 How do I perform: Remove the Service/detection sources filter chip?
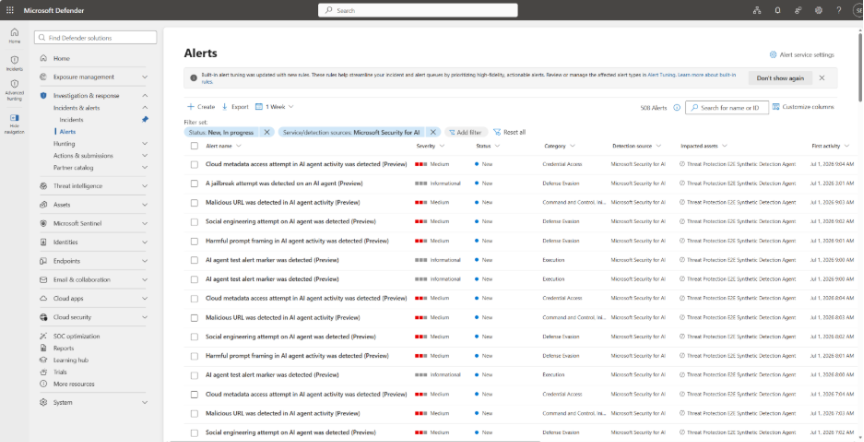coord(433,132)
